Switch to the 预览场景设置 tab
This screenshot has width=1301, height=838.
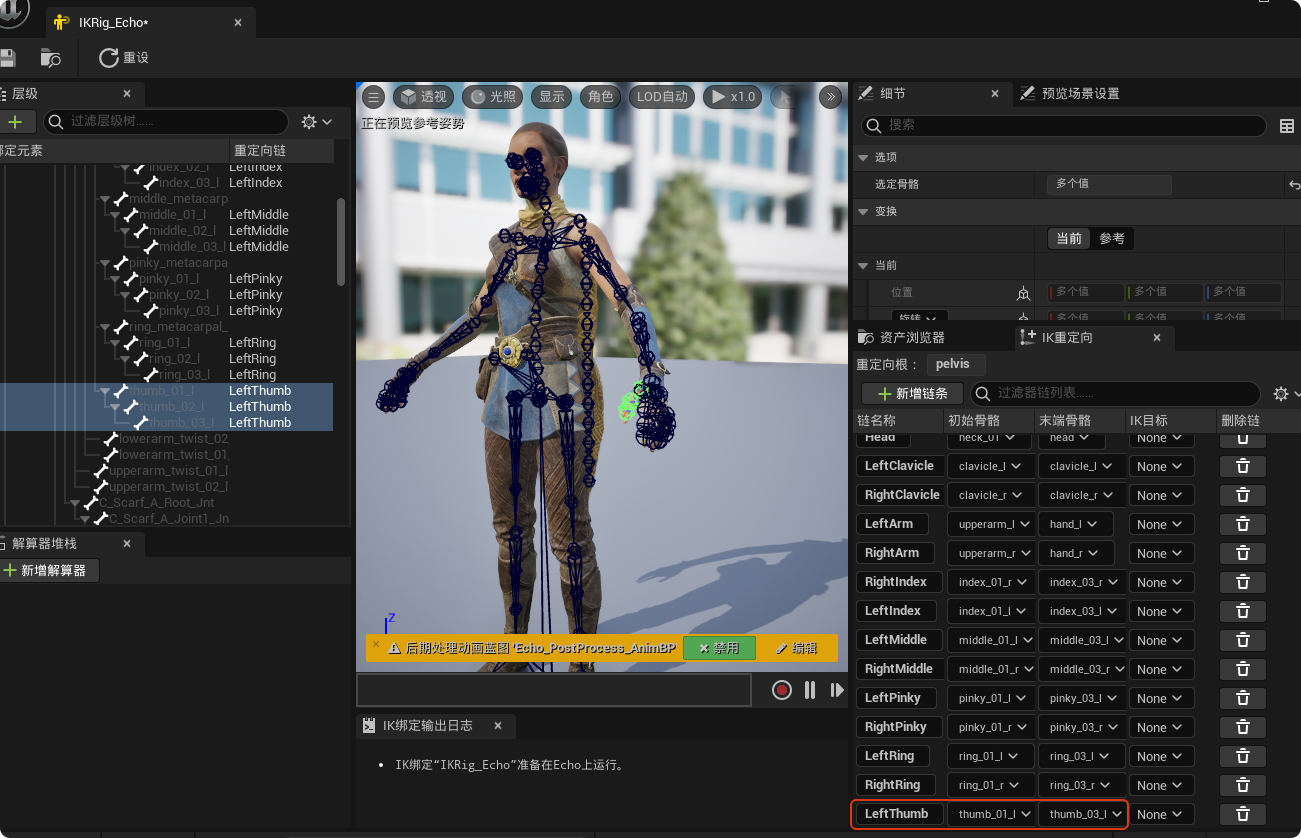coord(1069,93)
